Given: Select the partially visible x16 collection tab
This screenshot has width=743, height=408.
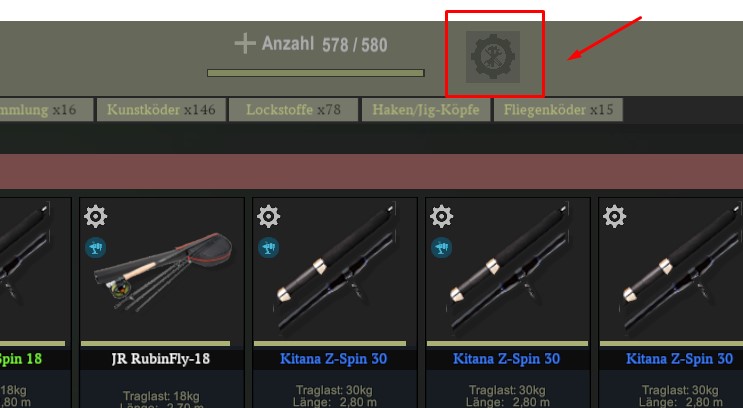Looking at the screenshot, I should point(46,110).
